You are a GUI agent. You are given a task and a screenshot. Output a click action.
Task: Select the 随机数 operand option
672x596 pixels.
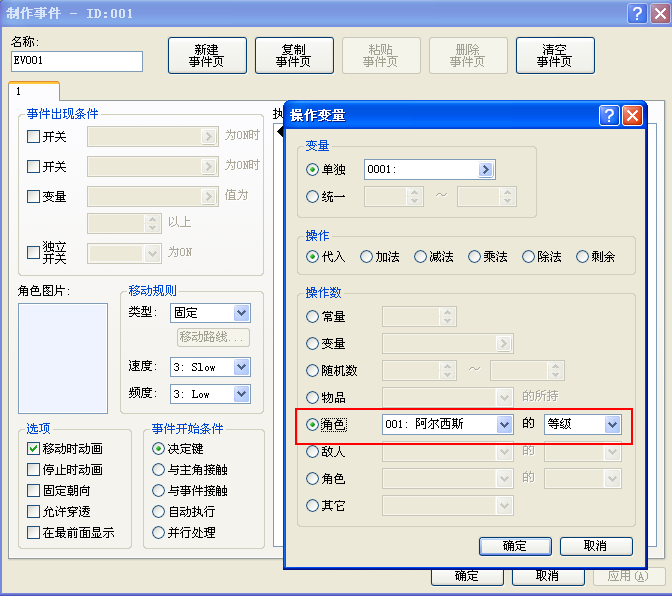tap(312, 371)
